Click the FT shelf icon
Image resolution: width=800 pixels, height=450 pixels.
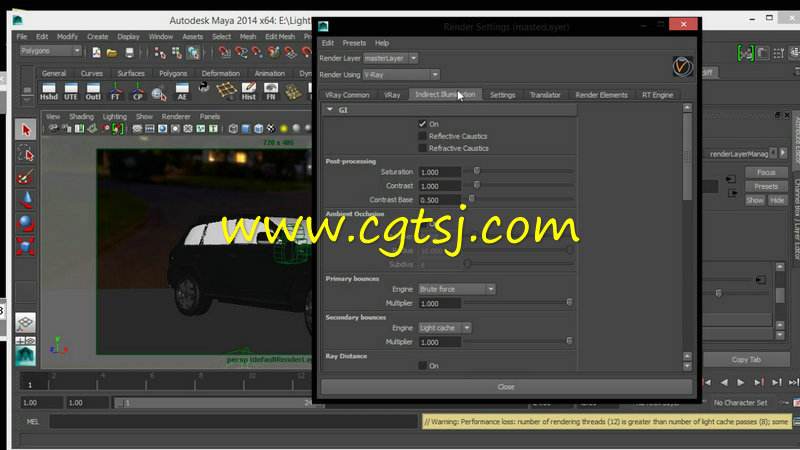(x=115, y=92)
